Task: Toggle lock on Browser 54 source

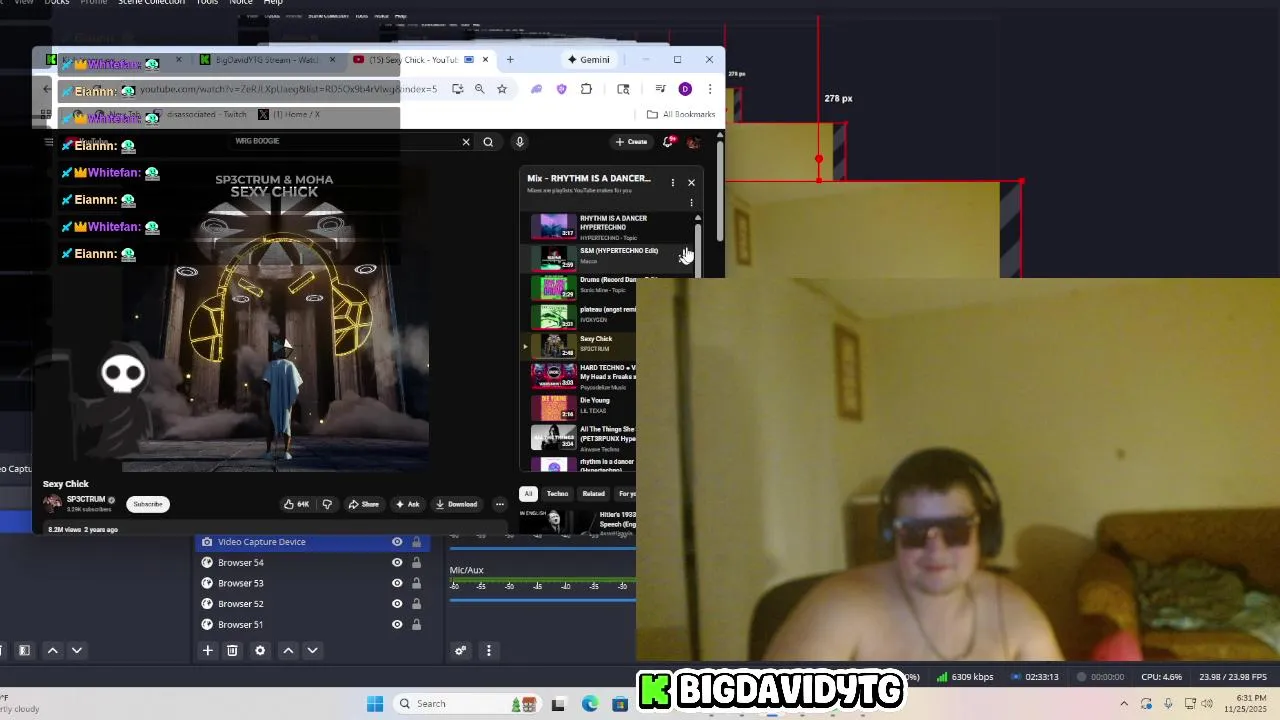Action: coord(417,563)
